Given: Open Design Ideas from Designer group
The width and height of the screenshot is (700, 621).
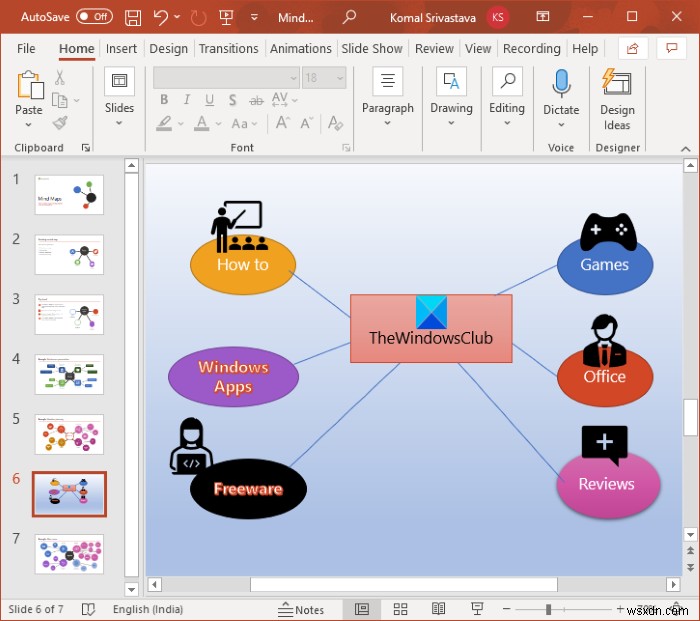Looking at the screenshot, I should coord(617,99).
